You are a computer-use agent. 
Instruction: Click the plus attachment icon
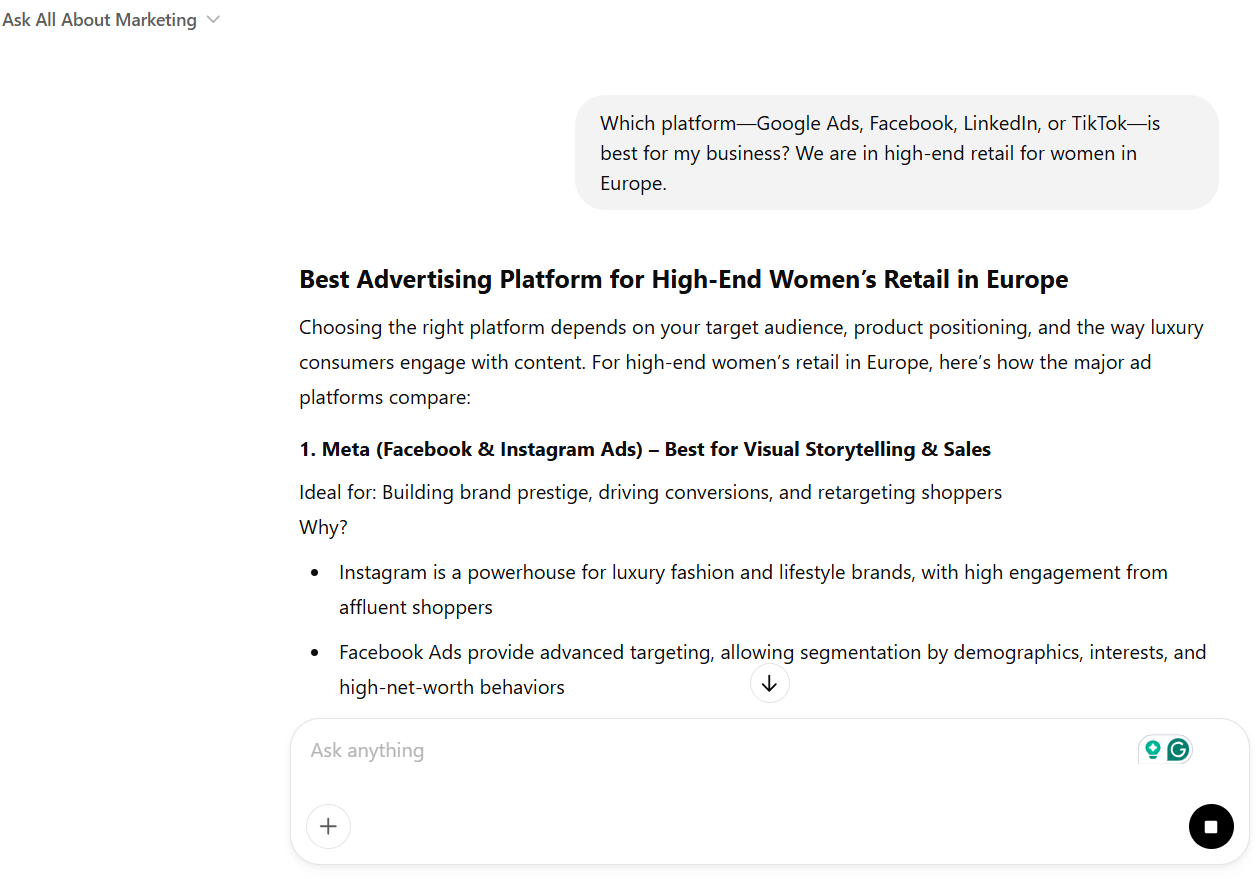(328, 826)
